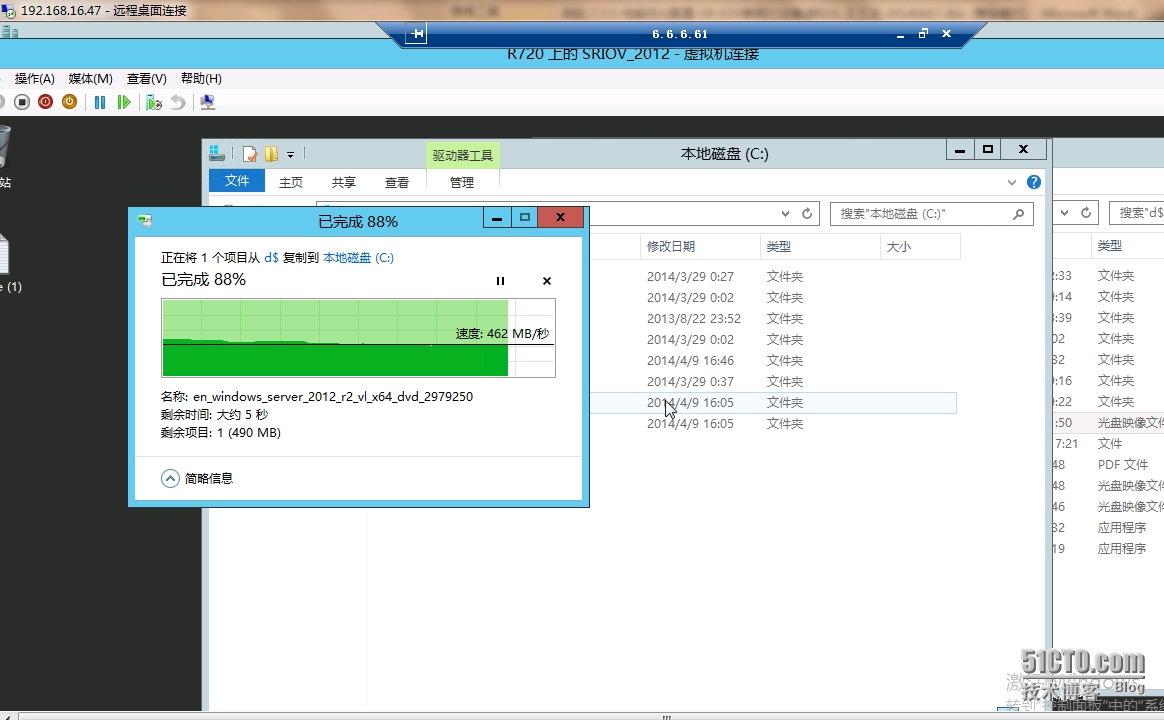1164x720 pixels.
Task: Refresh the background d$ Explorer window
Action: pos(1085,213)
